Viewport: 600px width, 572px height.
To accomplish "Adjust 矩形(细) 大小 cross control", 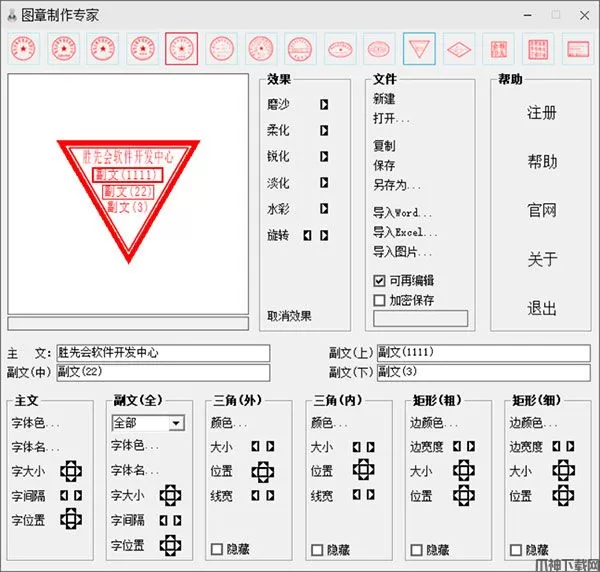I will [563, 470].
